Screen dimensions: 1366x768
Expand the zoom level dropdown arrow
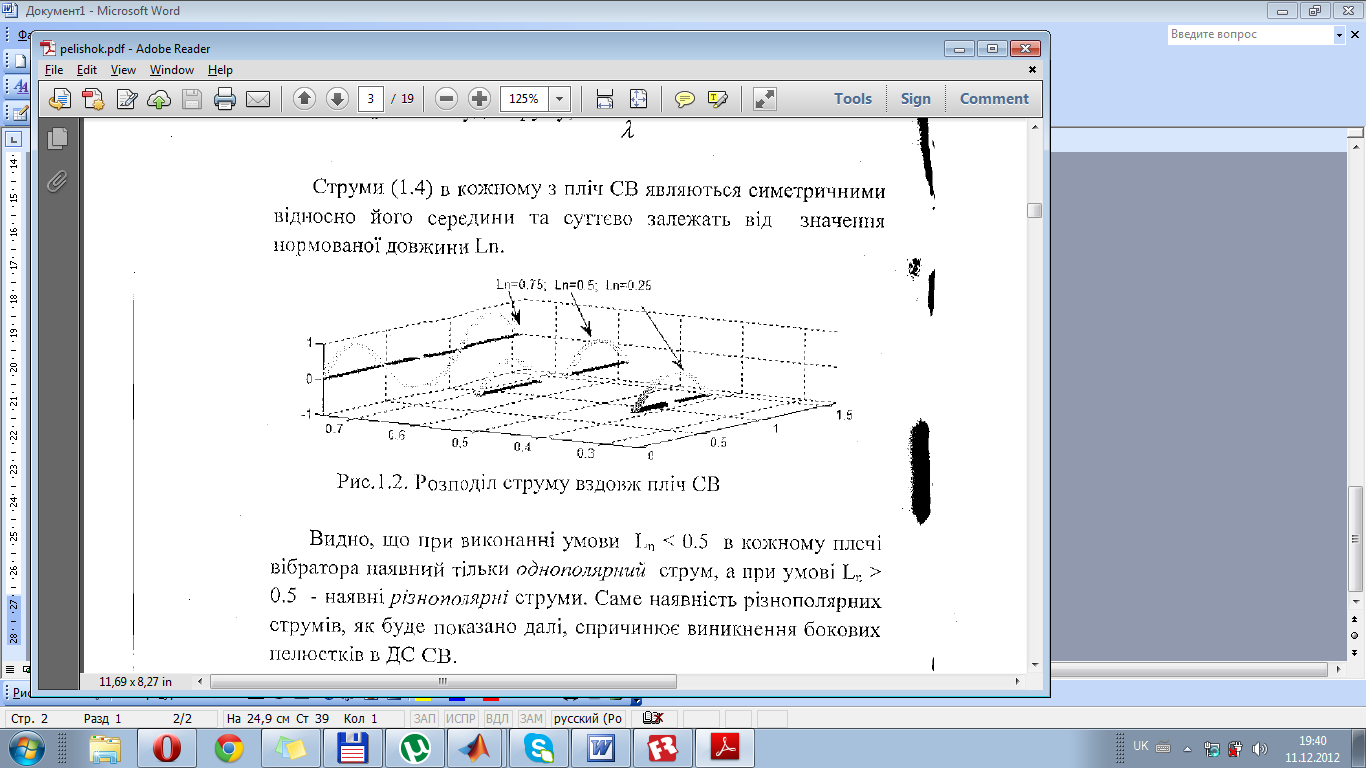[x=559, y=99]
